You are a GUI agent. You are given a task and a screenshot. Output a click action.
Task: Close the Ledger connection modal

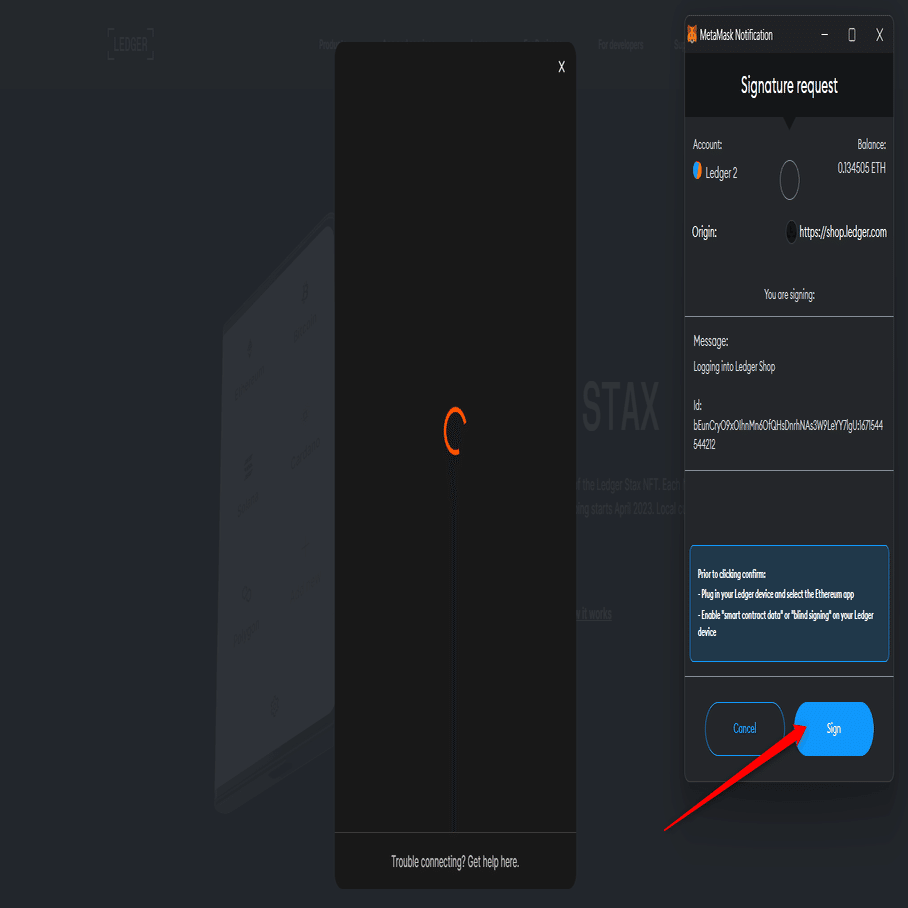tap(561, 67)
